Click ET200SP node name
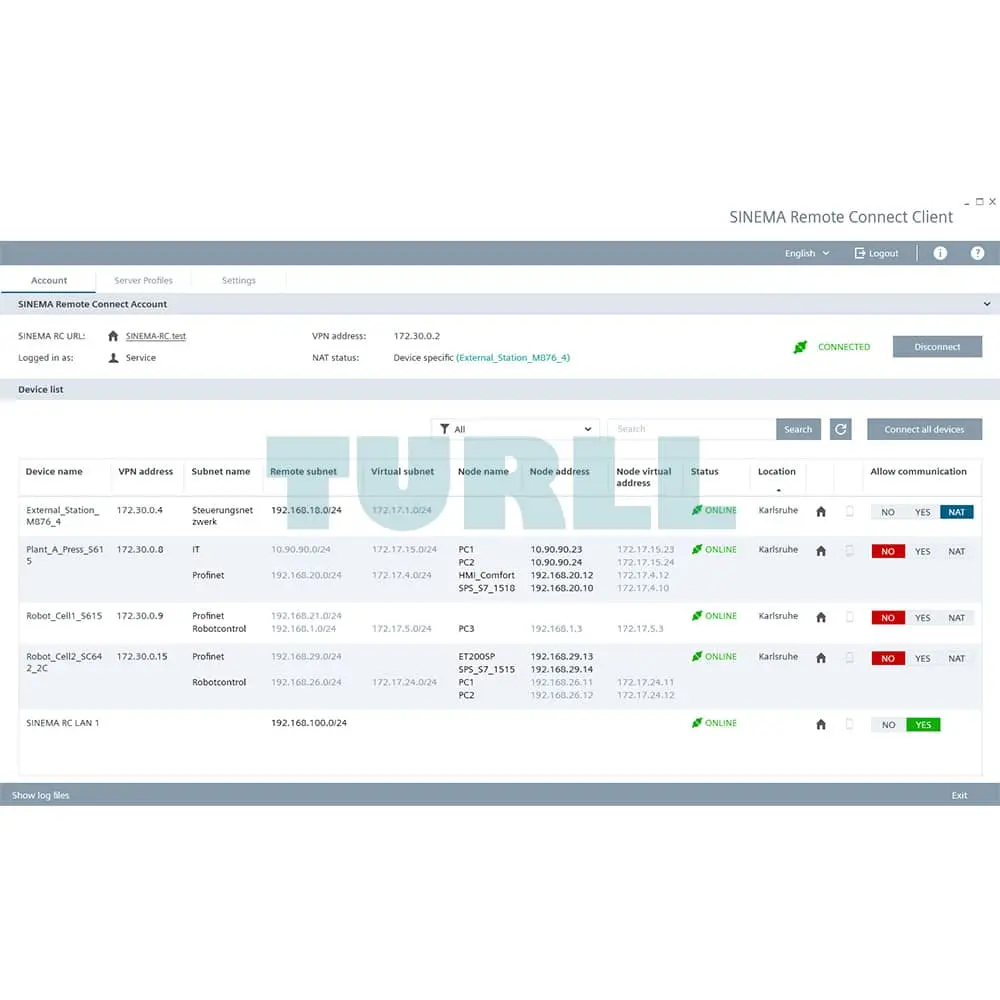1000x1000 pixels. pyautogui.click(x=476, y=656)
